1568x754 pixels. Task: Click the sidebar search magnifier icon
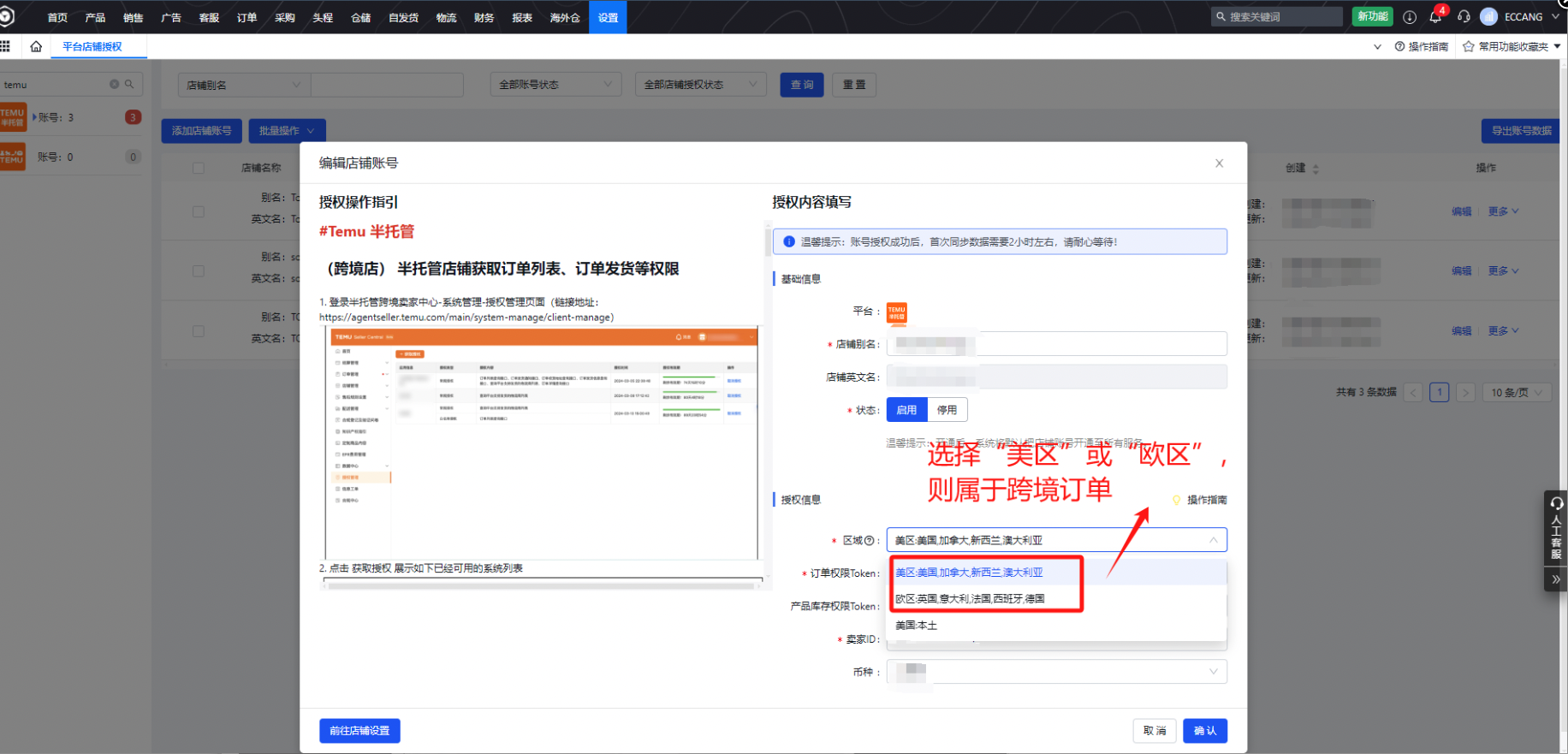(129, 84)
